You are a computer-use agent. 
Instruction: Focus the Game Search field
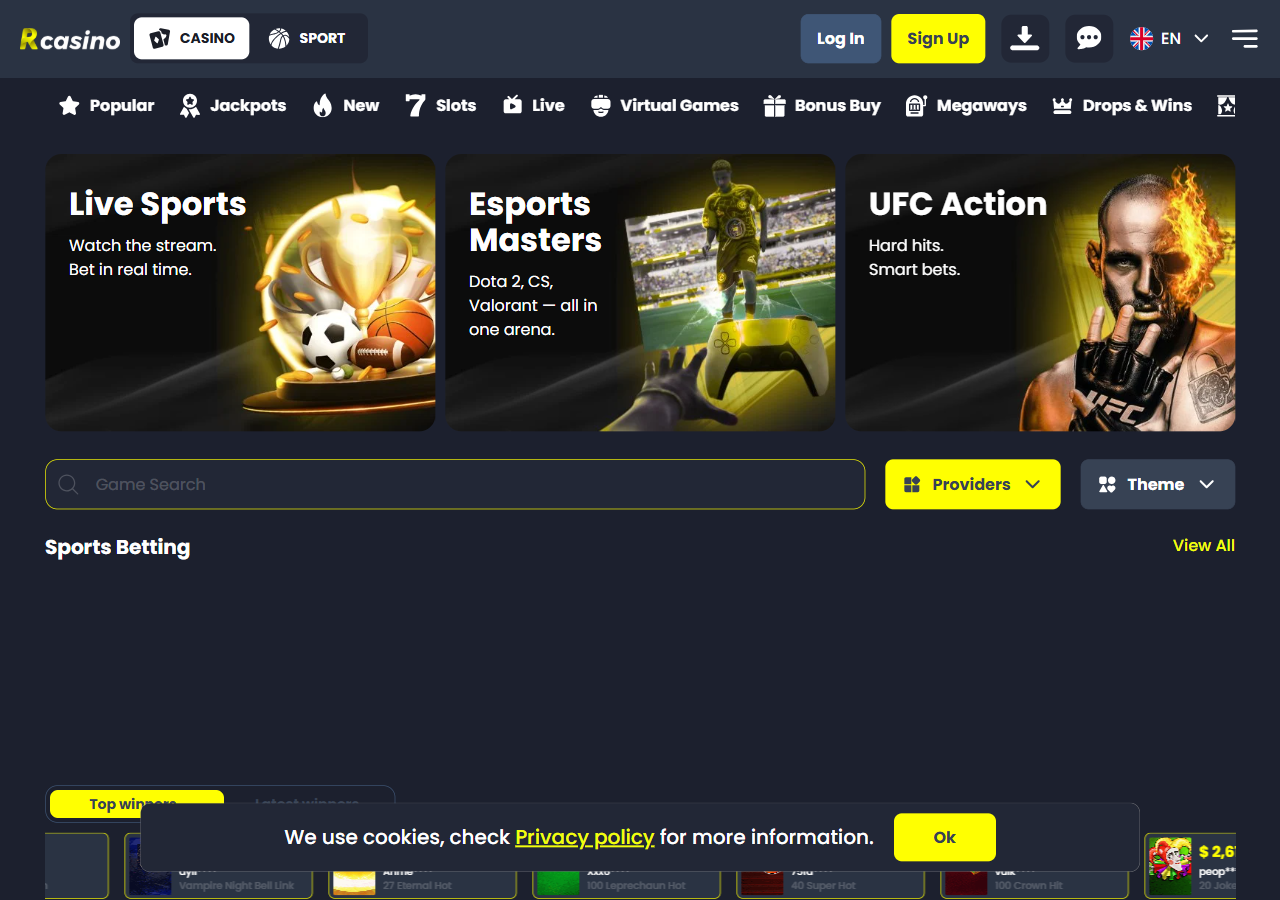(455, 484)
